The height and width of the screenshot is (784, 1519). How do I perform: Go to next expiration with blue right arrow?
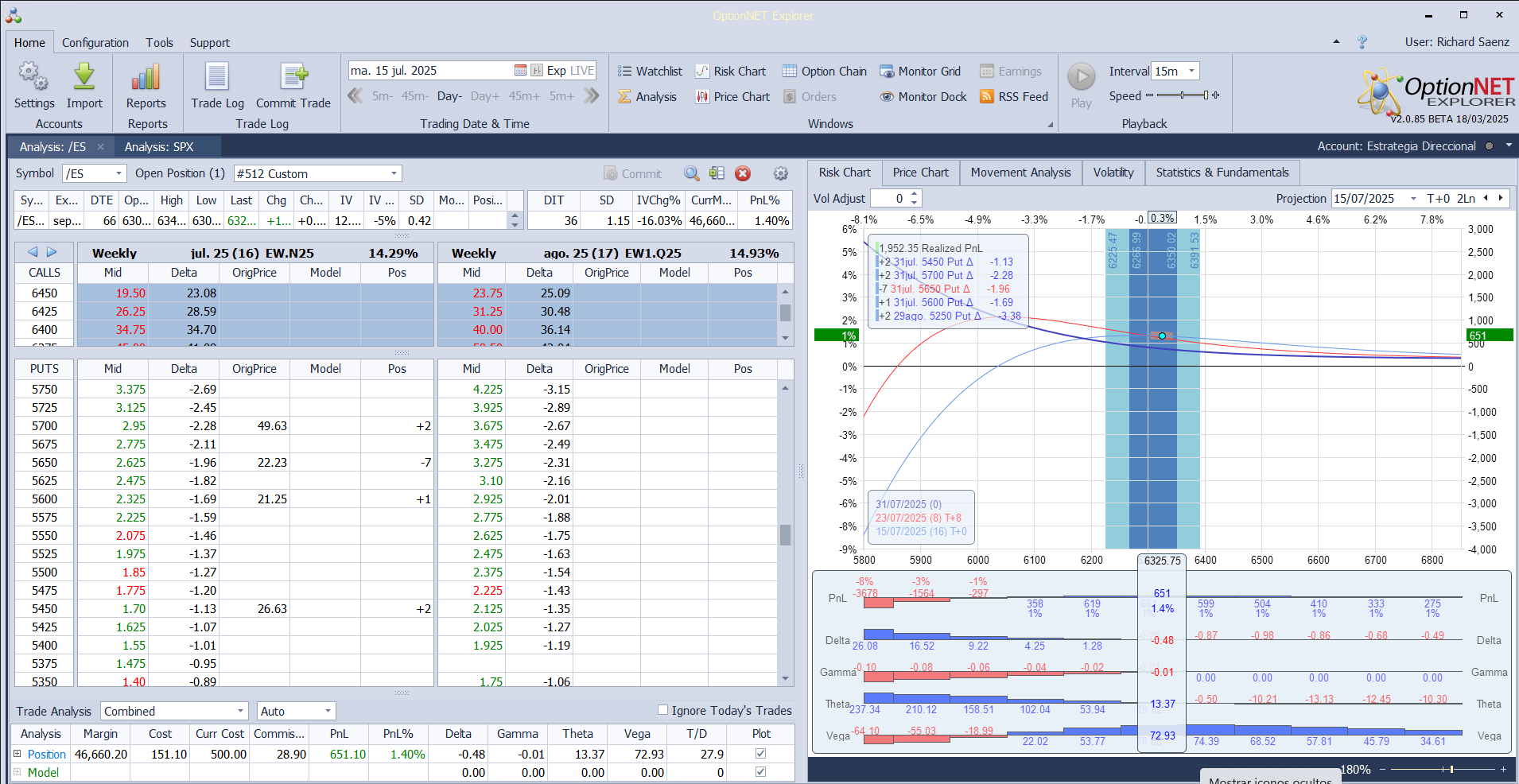click(52, 252)
